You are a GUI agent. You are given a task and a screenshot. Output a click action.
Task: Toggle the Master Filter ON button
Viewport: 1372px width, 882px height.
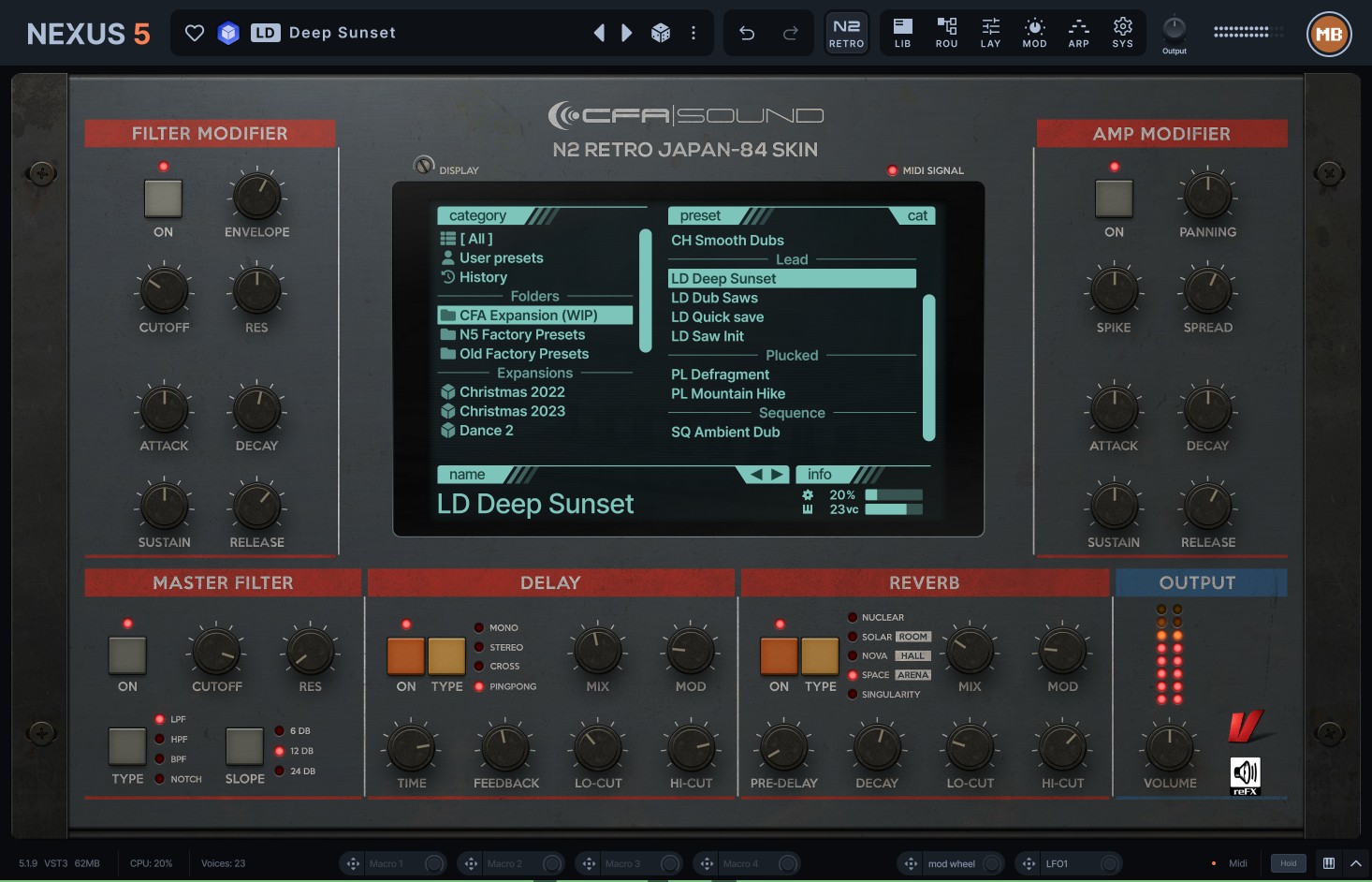(127, 655)
